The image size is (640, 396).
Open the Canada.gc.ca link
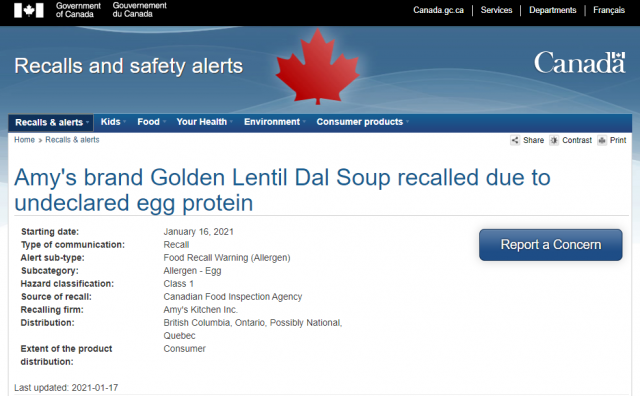438,10
